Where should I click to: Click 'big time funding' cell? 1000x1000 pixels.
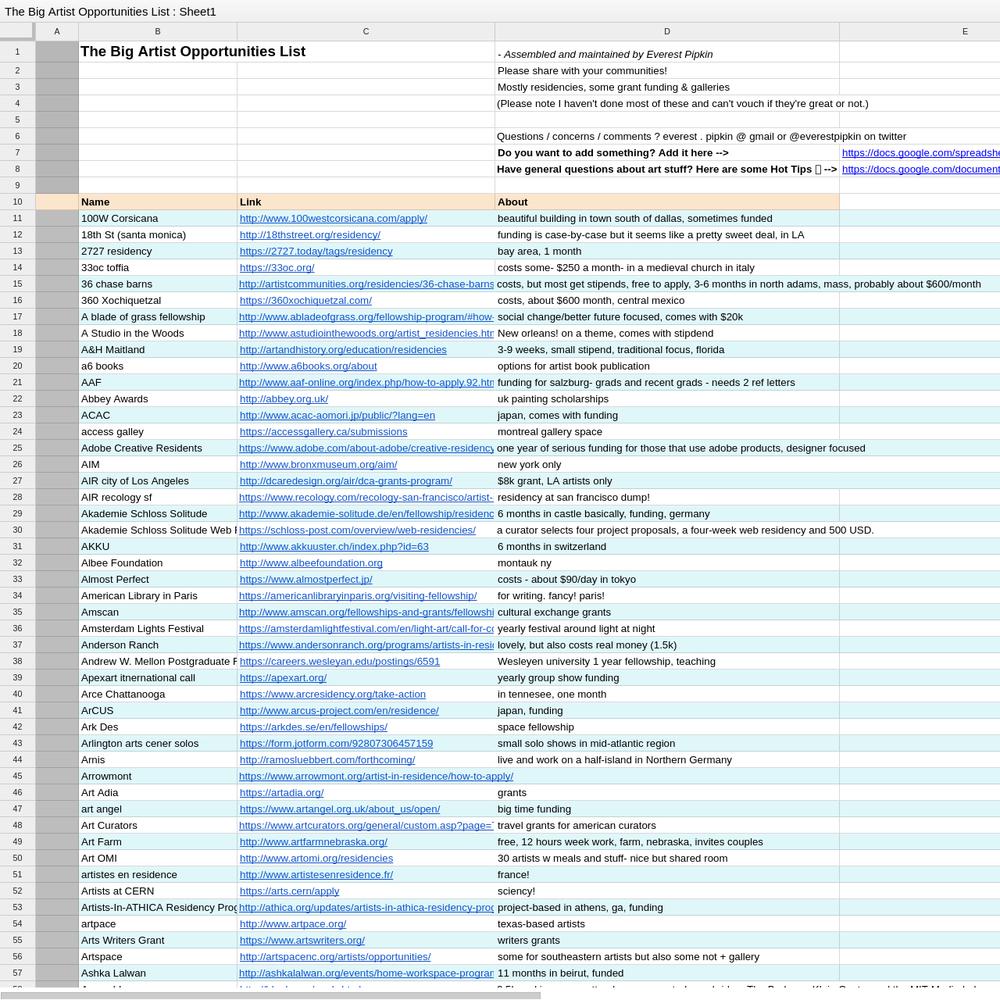point(667,809)
